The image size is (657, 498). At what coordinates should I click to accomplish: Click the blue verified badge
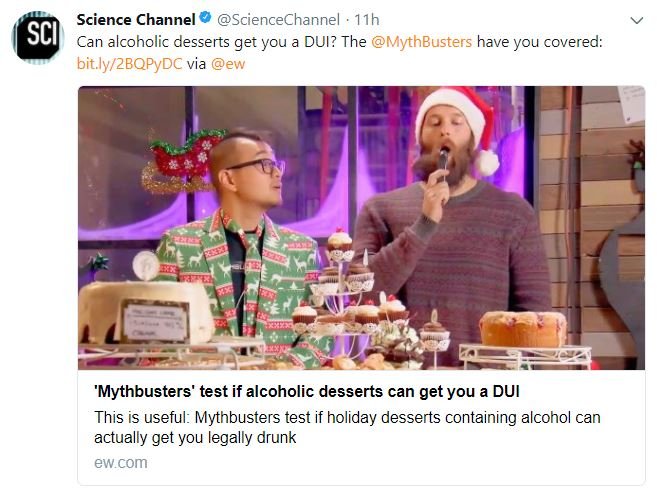[x=205, y=21]
